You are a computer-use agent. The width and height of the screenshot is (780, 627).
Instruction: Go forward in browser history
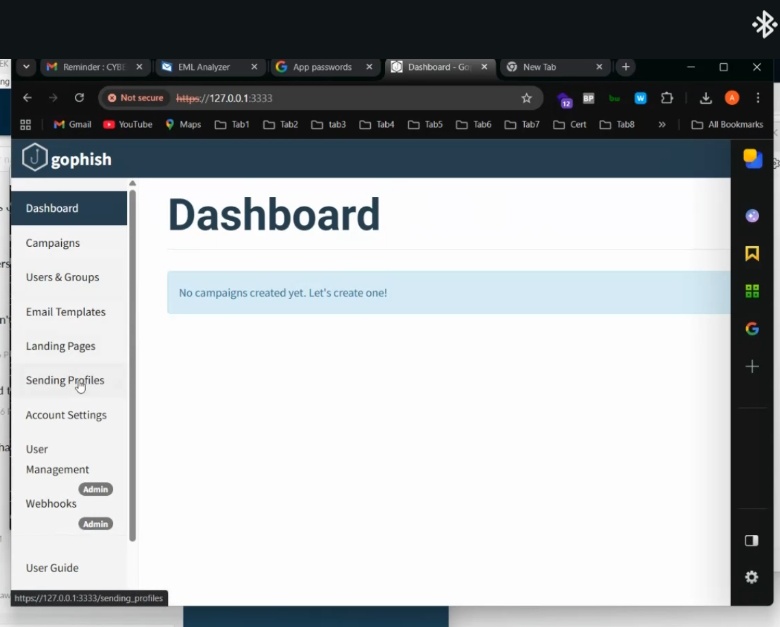(53, 98)
